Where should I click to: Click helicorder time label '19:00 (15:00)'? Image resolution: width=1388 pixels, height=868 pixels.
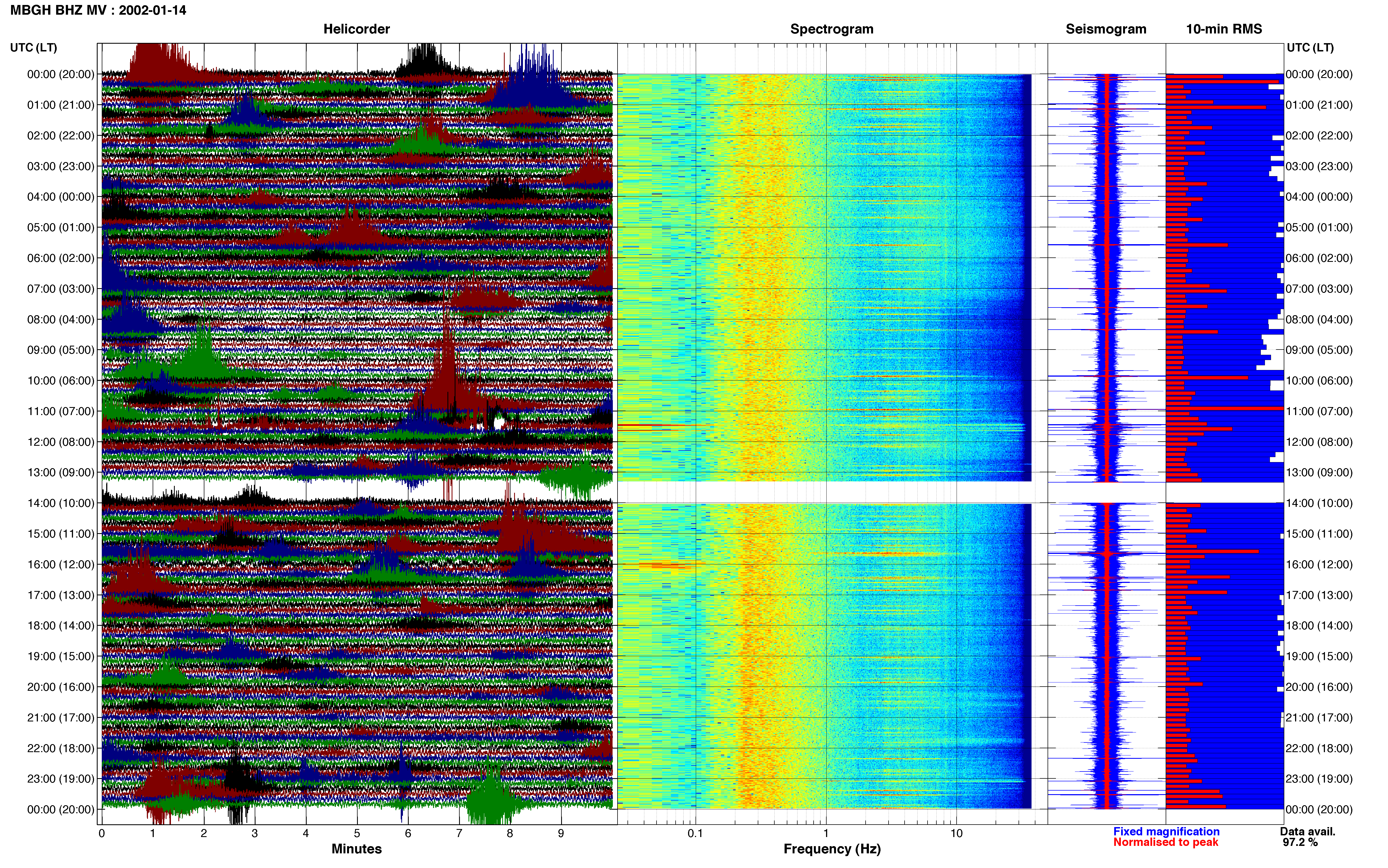[61, 656]
